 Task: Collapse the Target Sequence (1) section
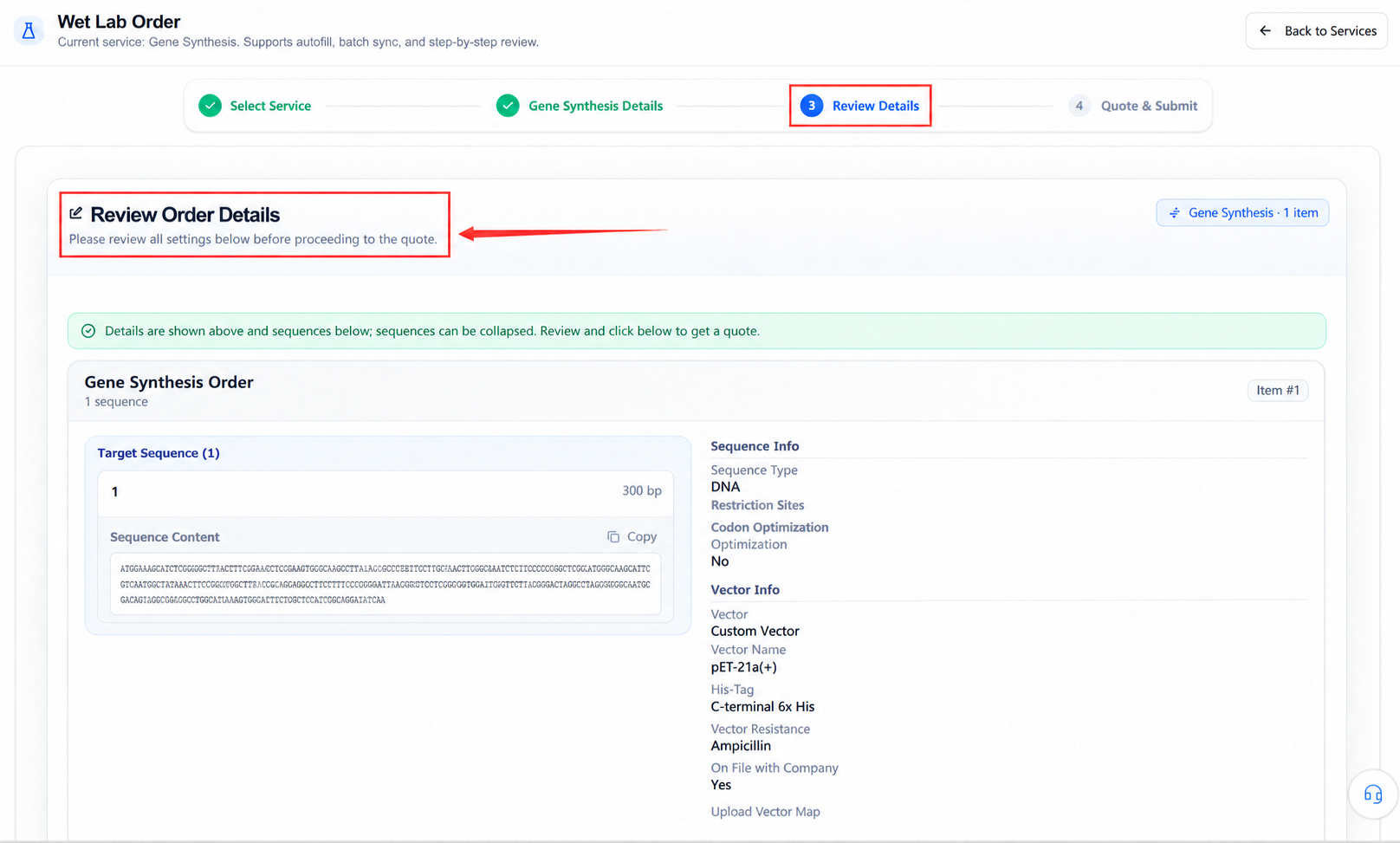click(159, 453)
